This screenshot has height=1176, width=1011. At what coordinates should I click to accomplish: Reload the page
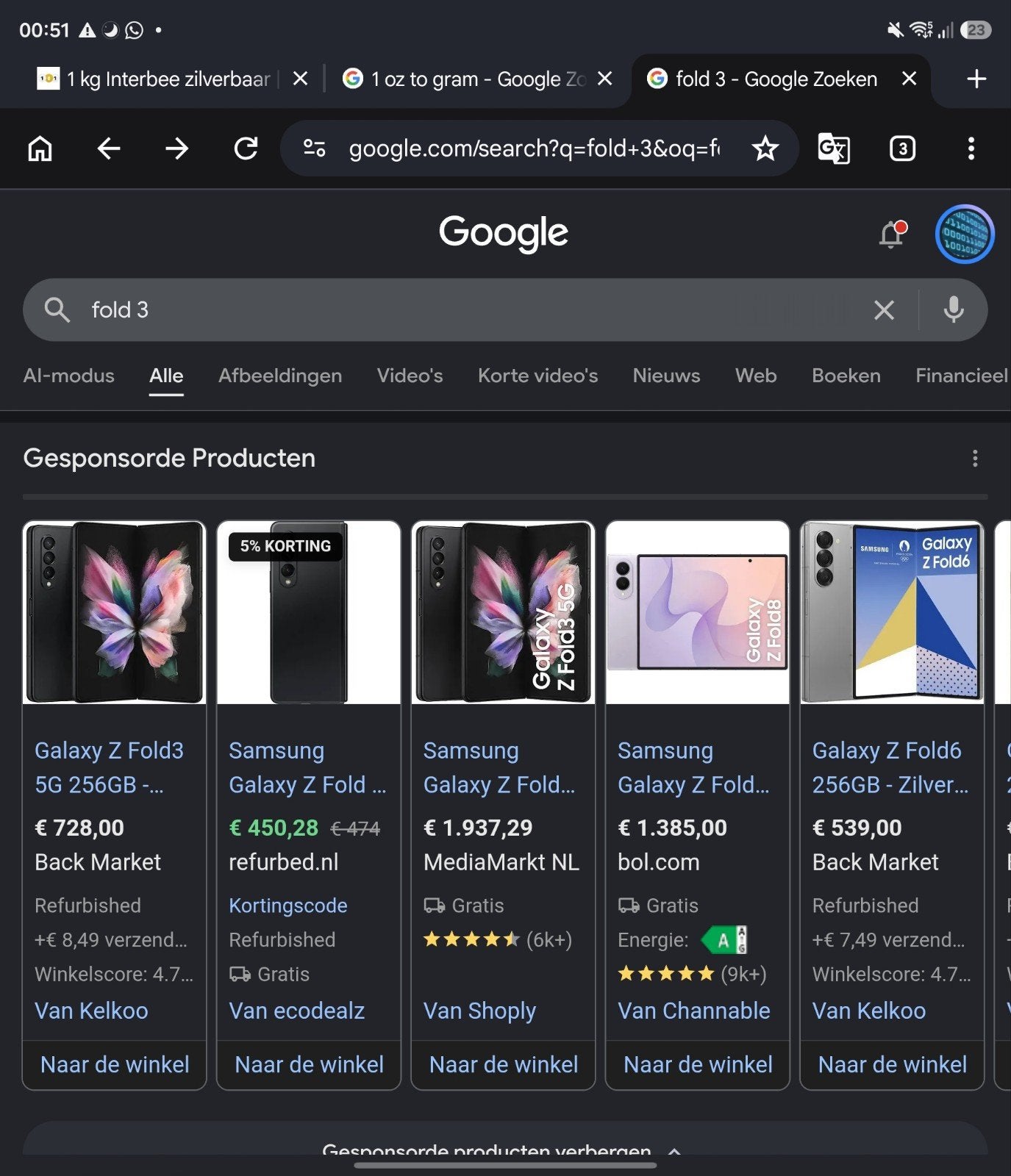point(246,148)
